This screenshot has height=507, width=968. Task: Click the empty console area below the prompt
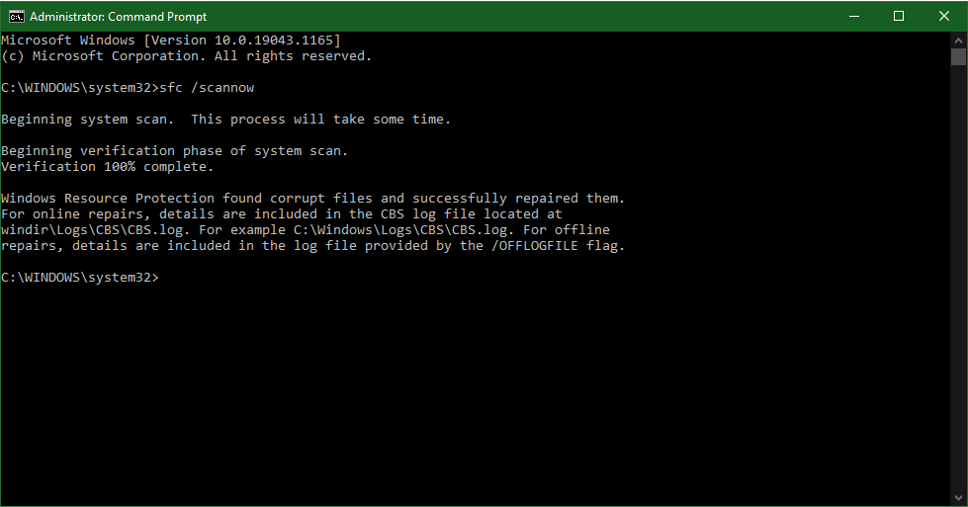[475, 395]
